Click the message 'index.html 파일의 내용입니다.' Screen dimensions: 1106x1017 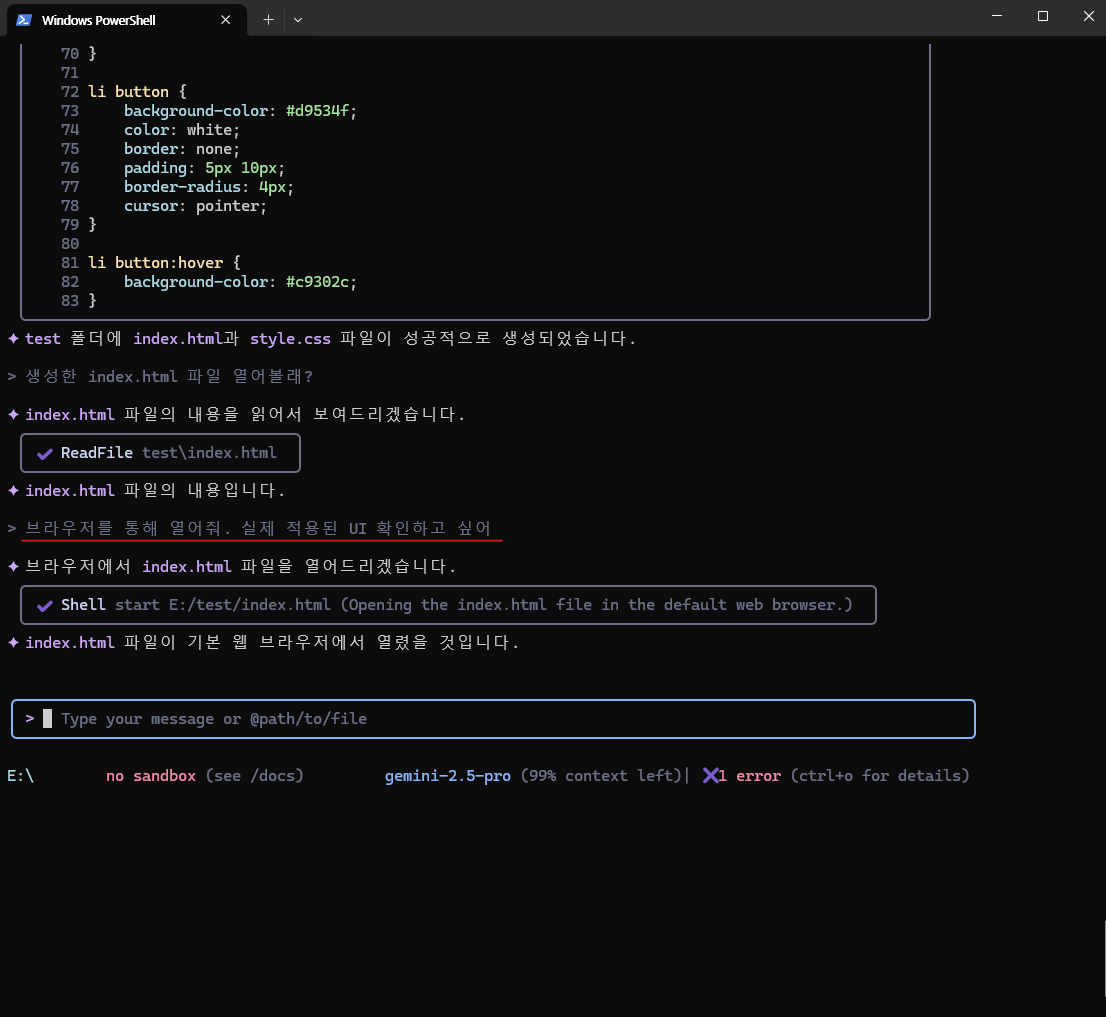coord(155,490)
